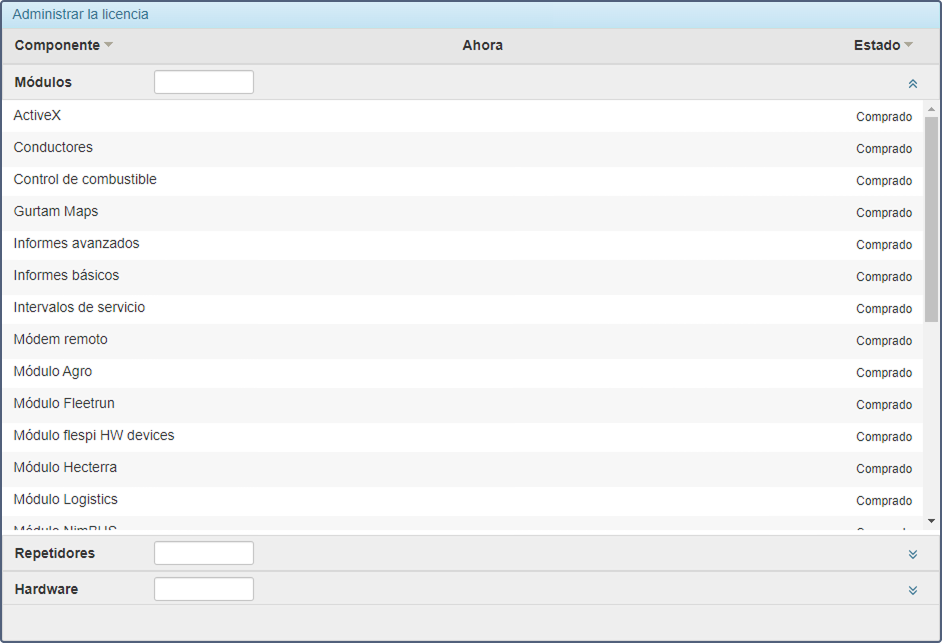Click Comprado status for Conductores

pos(884,149)
